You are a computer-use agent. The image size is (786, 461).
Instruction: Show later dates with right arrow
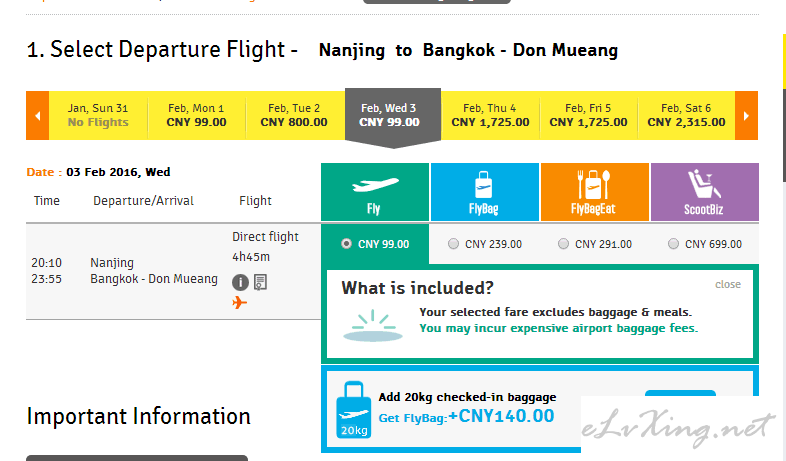[746, 116]
